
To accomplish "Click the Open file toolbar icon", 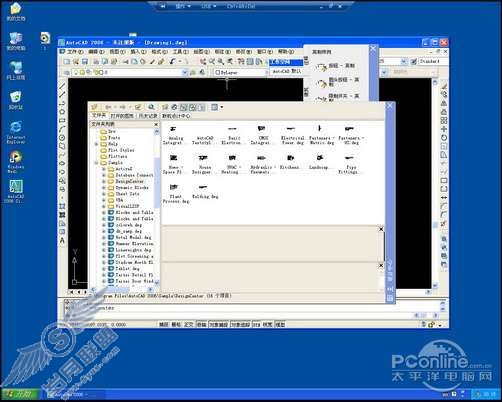I will [x=76, y=62].
